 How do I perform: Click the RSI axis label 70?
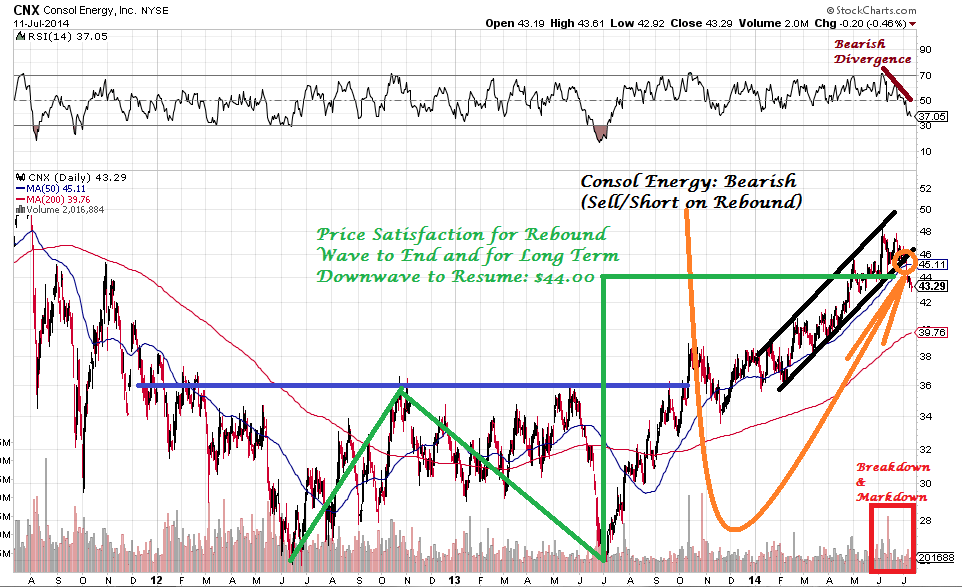925,75
